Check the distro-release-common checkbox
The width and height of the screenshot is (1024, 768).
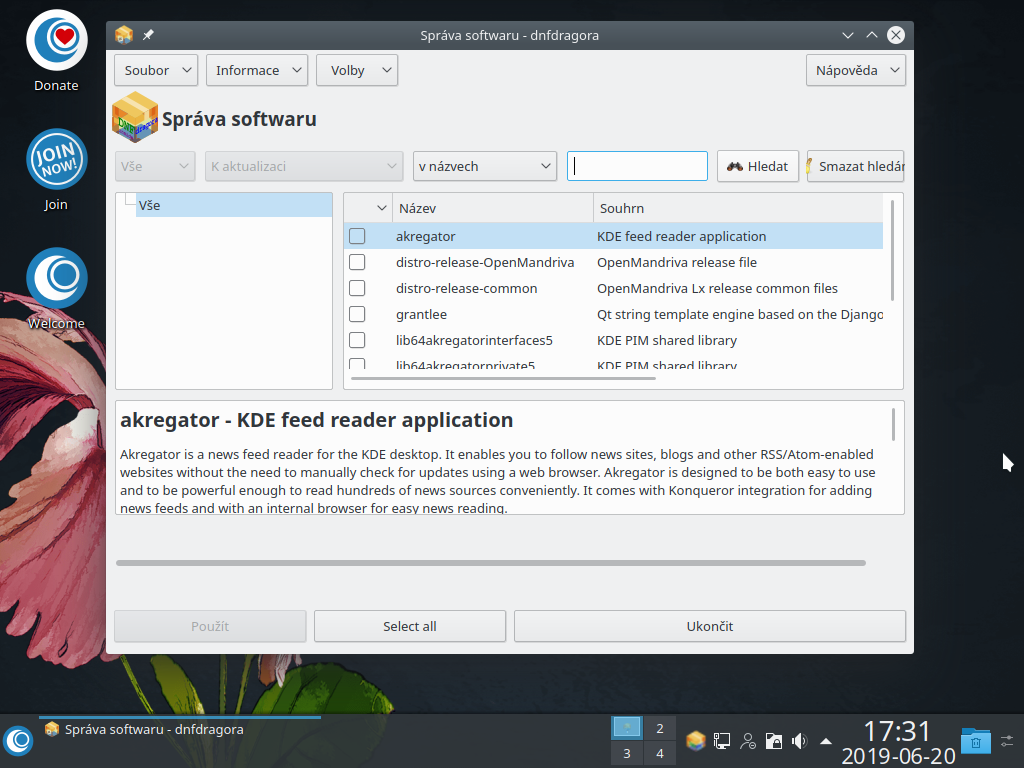tap(356, 288)
